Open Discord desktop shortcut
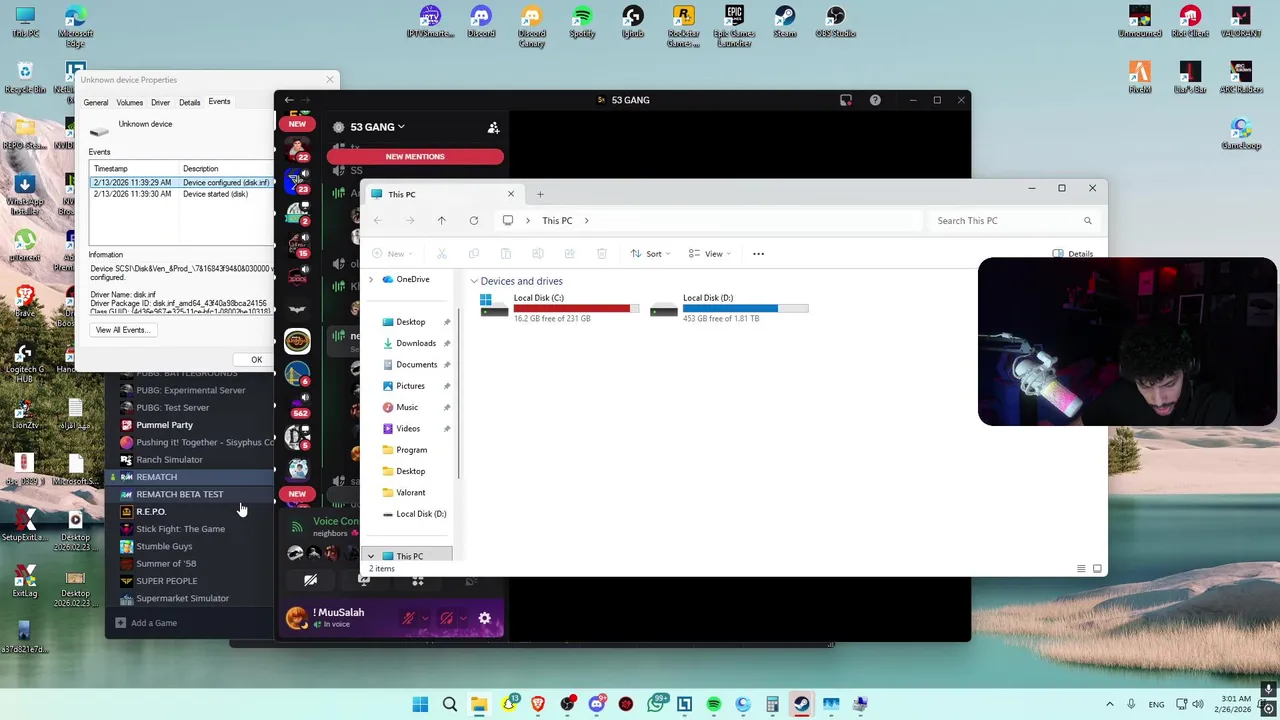 coord(481,22)
